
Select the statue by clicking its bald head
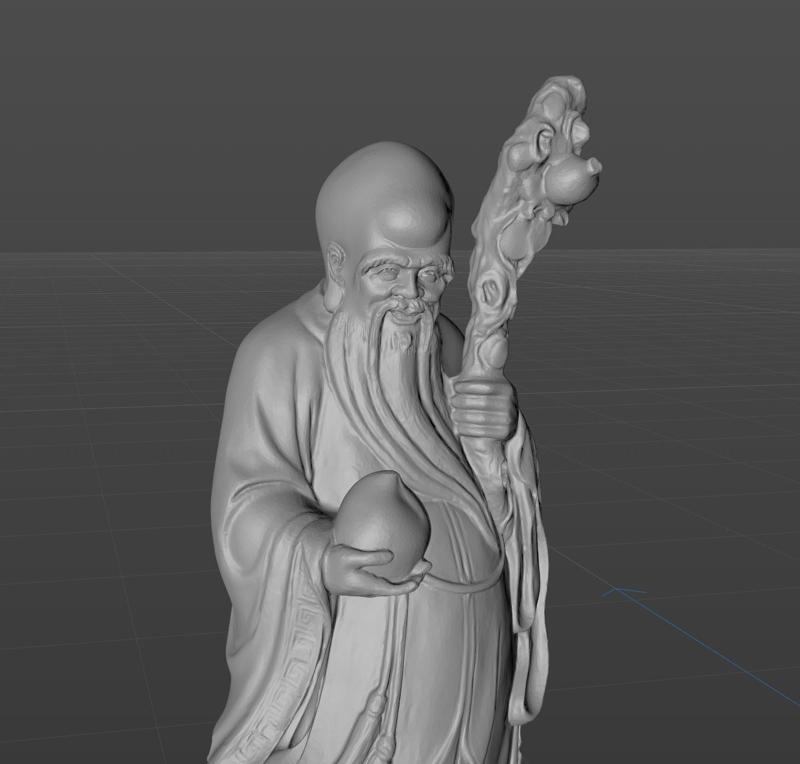click(384, 196)
